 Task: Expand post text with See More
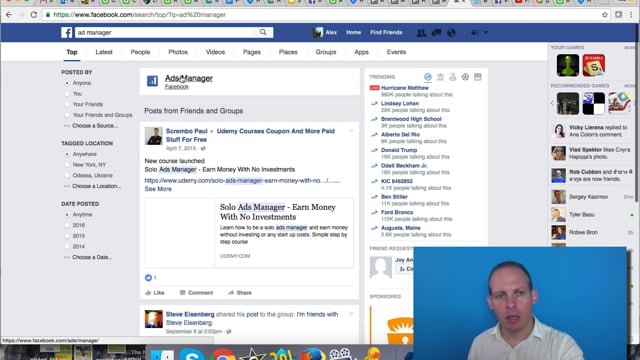pyautogui.click(x=158, y=189)
